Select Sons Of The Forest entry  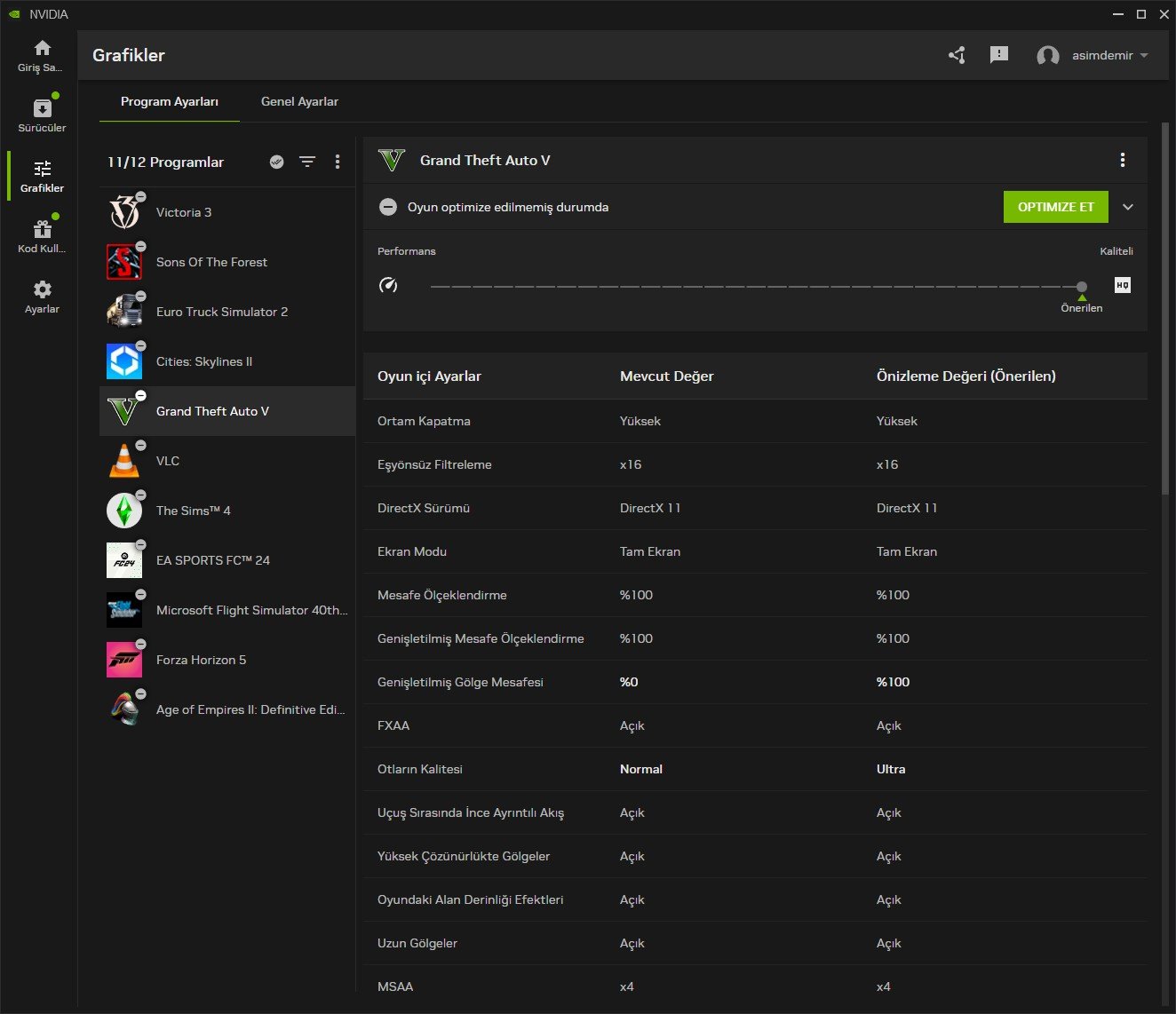[227, 262]
